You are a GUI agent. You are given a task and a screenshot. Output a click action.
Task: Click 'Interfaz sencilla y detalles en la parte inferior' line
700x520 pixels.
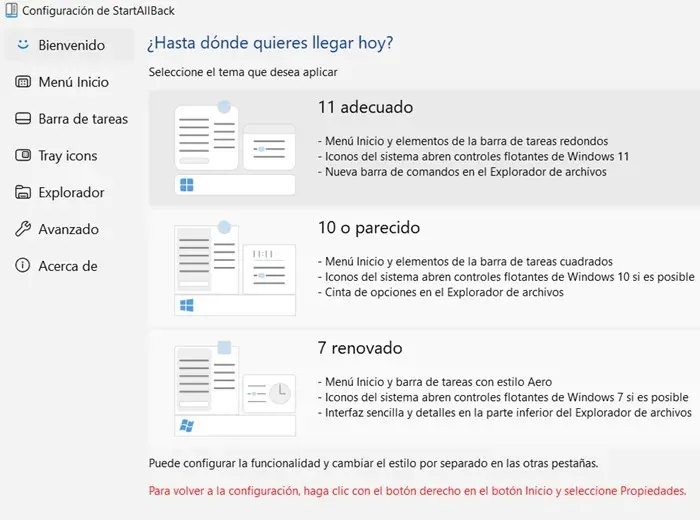coord(504,413)
